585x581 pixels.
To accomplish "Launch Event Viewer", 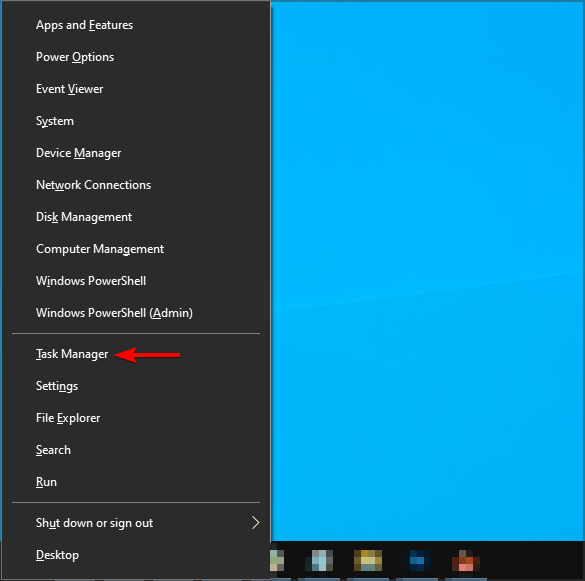I will click(x=136, y=89).
